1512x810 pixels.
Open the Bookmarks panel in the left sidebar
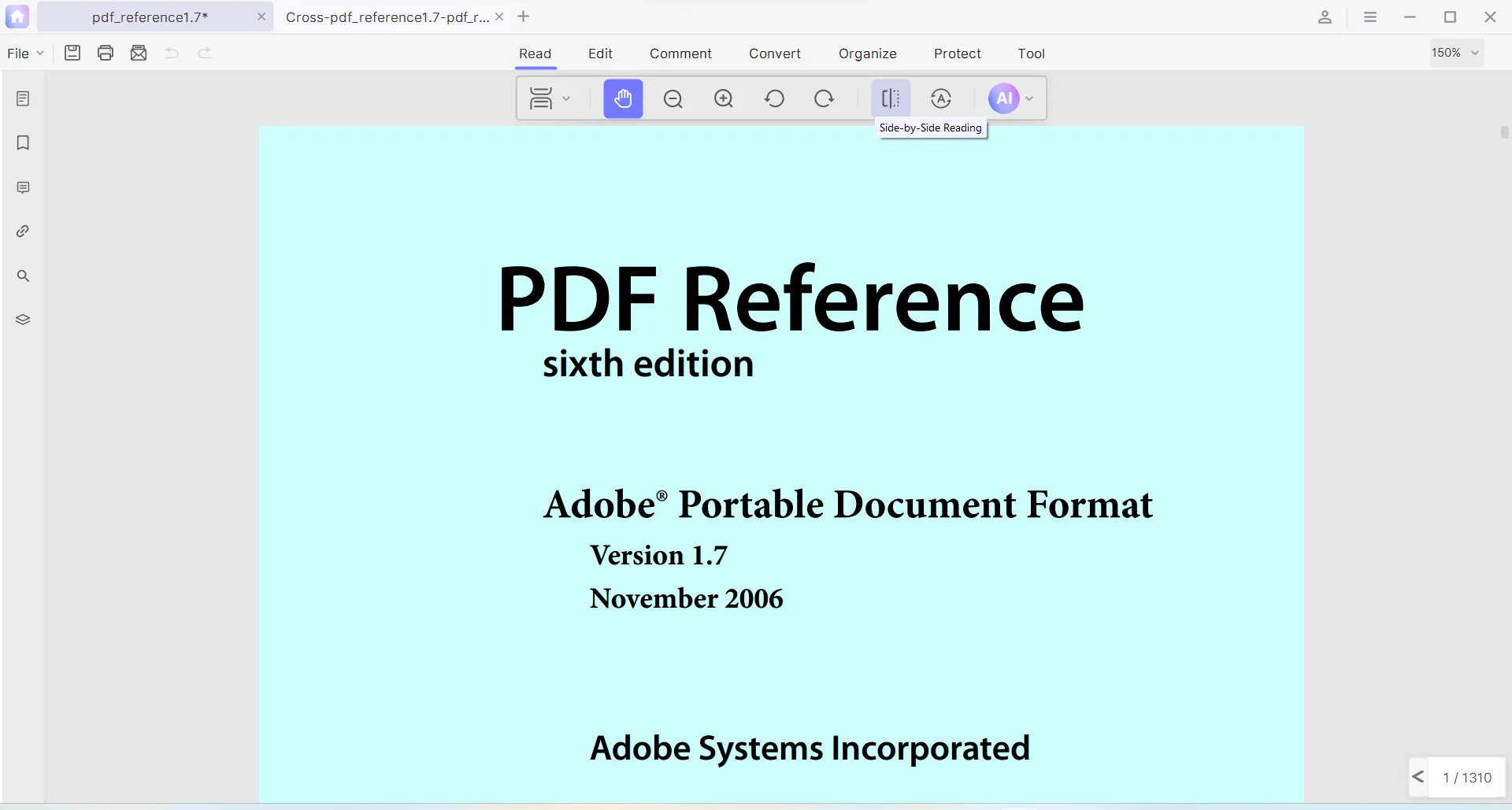point(23,142)
